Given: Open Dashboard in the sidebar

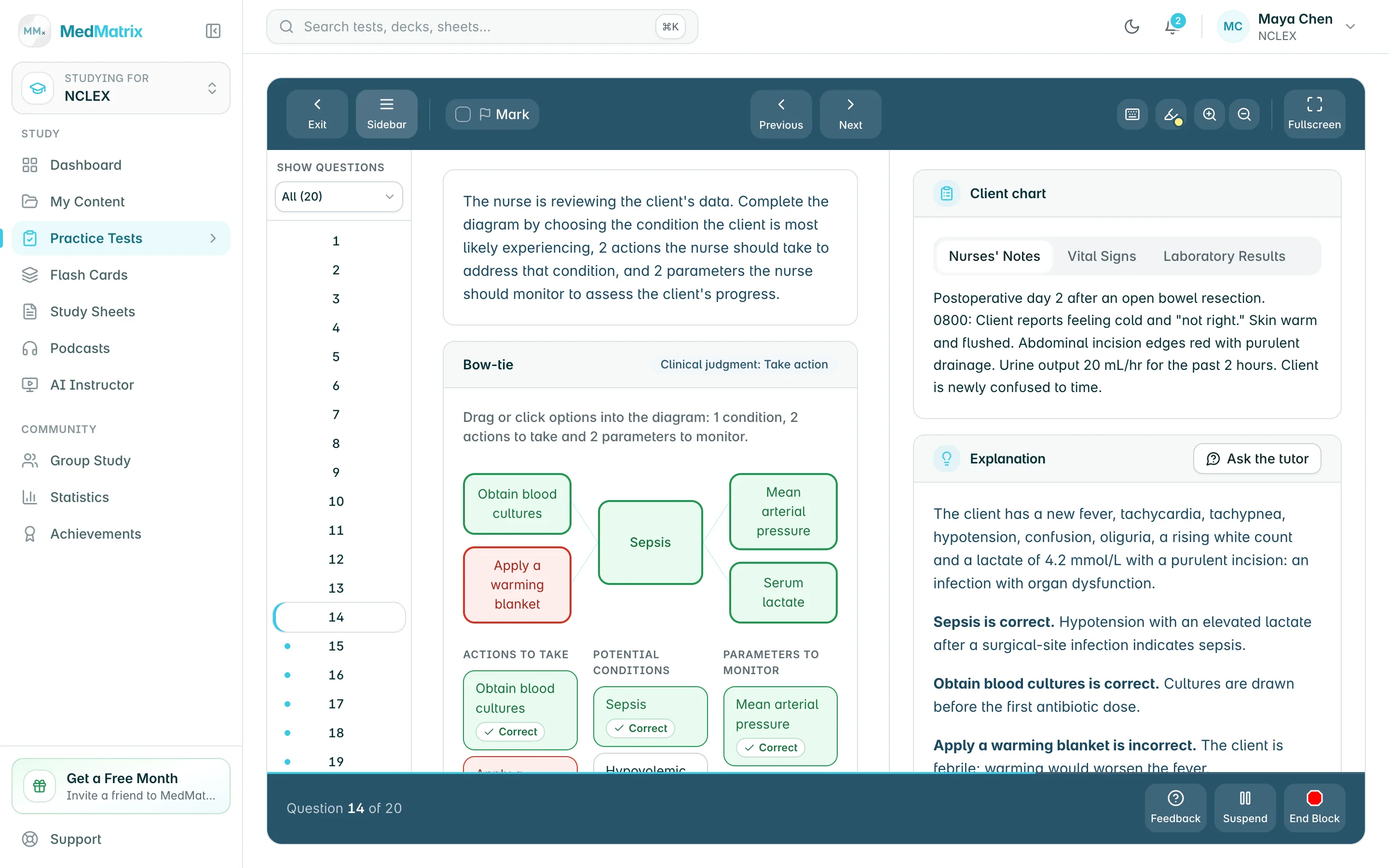Looking at the screenshot, I should point(121,165).
